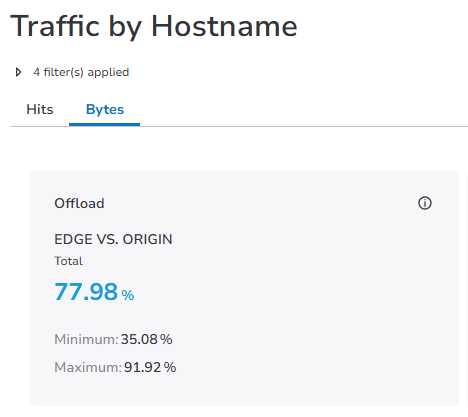Click the 77.98 total offload value
Viewport: 468px width, 417px height.
point(86,292)
